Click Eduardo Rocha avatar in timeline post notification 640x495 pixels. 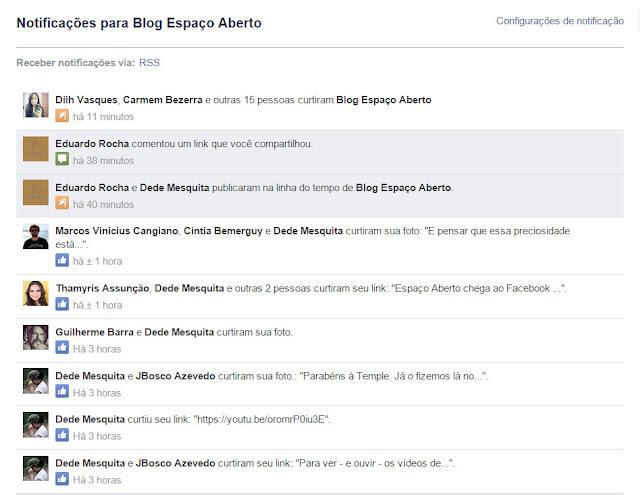pos(36,192)
